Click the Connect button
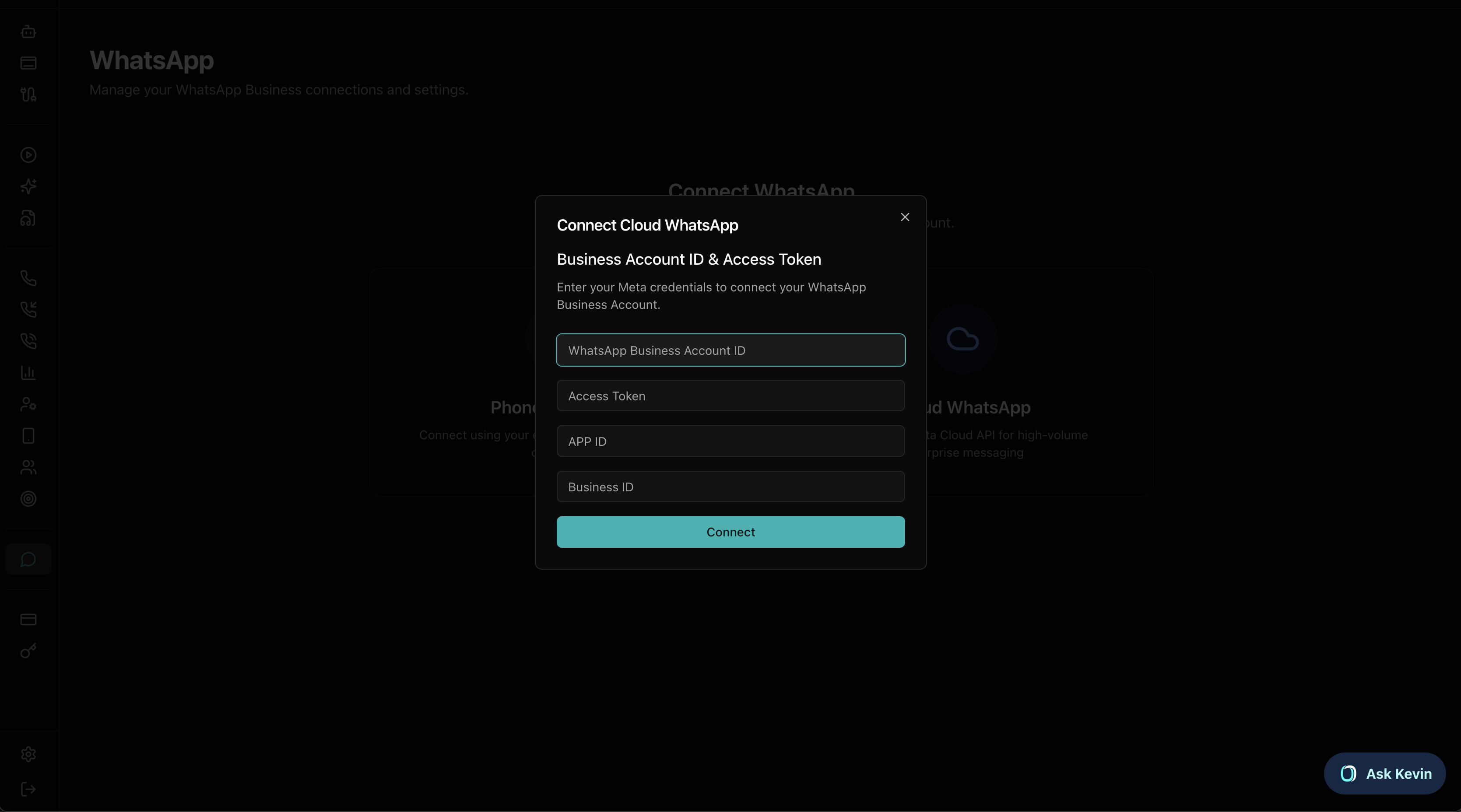 point(730,532)
